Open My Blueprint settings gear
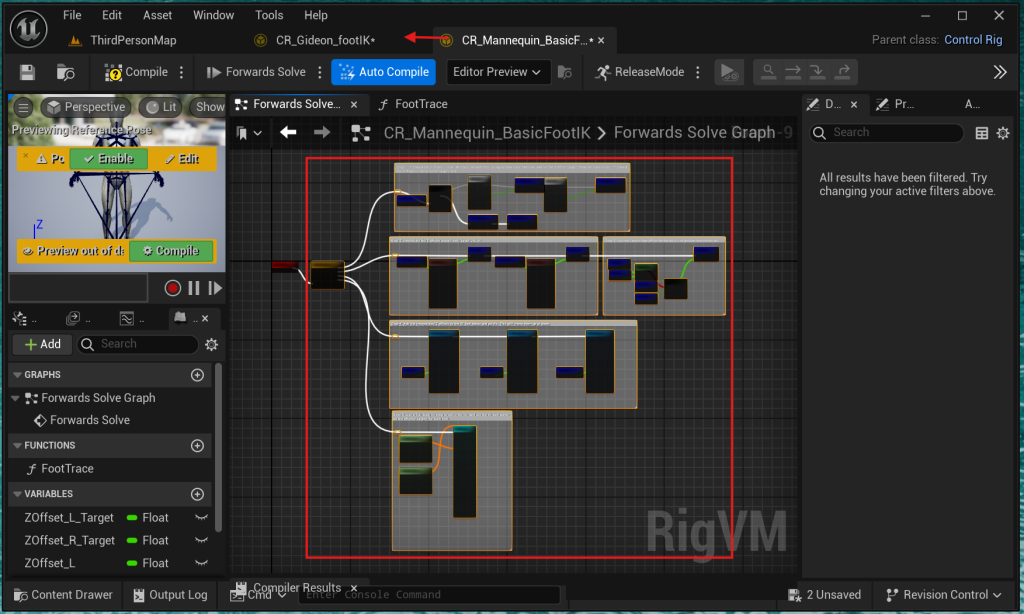The height and width of the screenshot is (614, 1024). point(212,344)
